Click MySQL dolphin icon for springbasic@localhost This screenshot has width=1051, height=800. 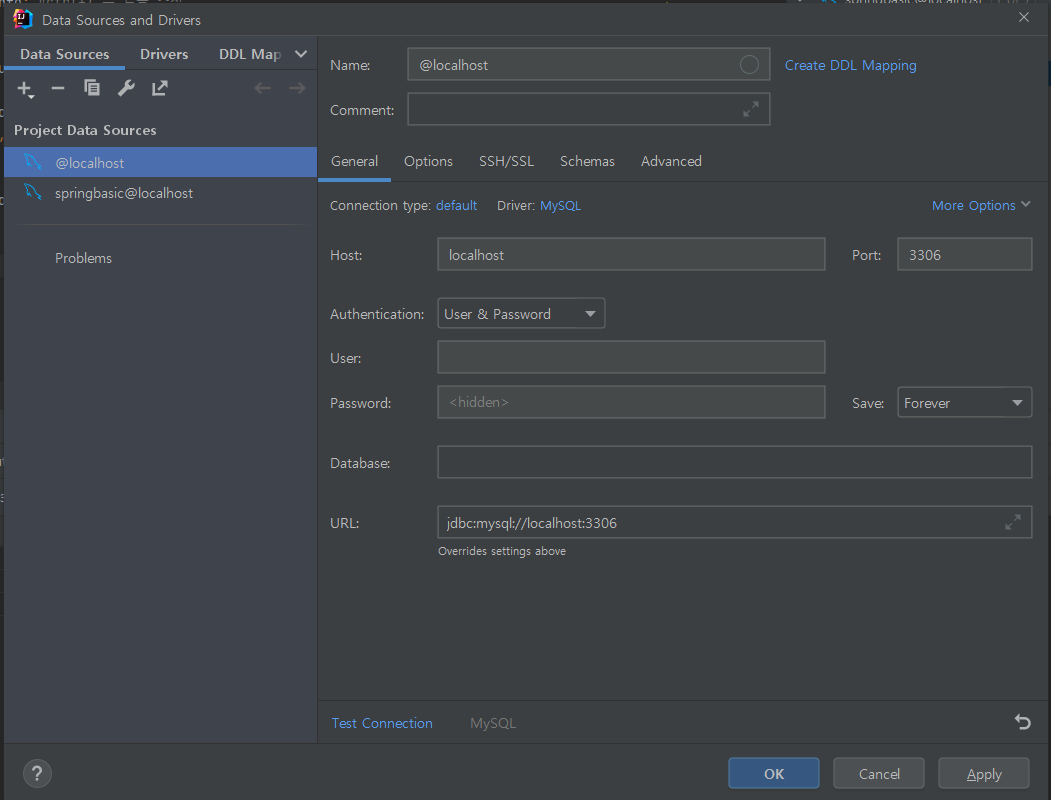[33, 192]
